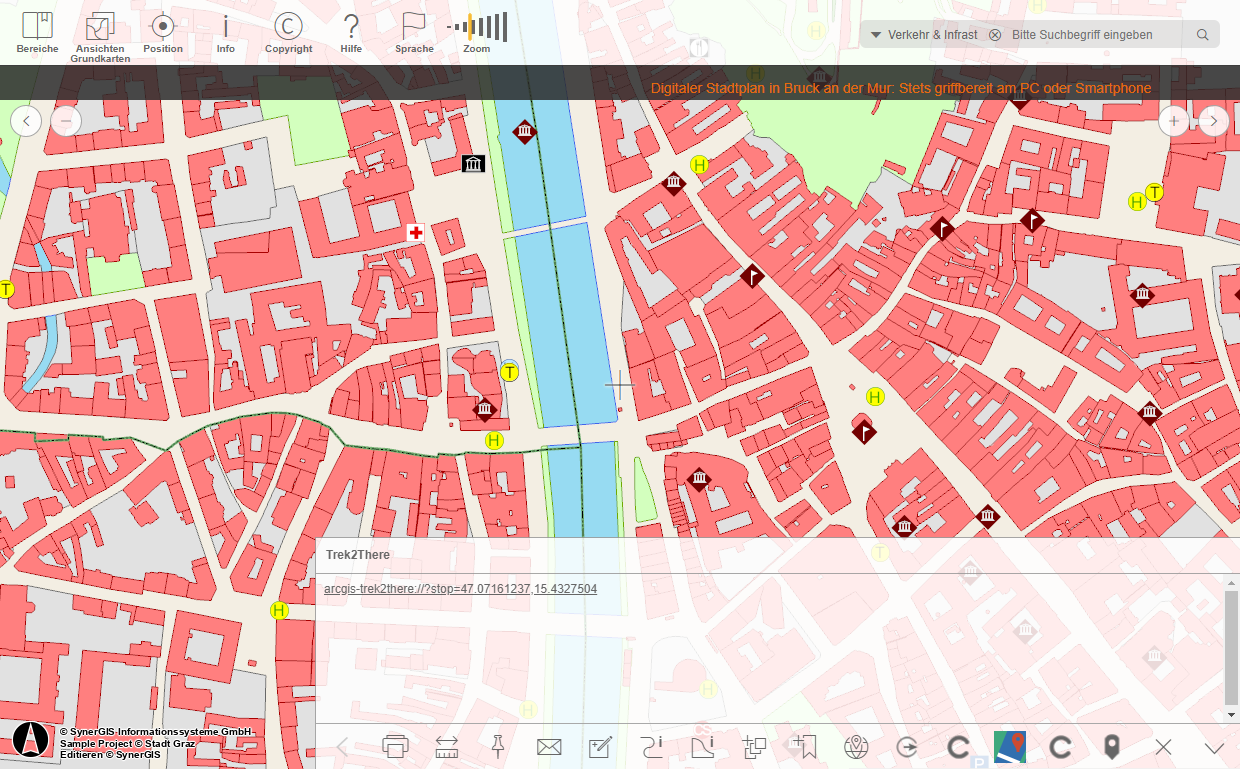Clear the search with the X icon
Image resolution: width=1240 pixels, height=769 pixels.
point(995,35)
